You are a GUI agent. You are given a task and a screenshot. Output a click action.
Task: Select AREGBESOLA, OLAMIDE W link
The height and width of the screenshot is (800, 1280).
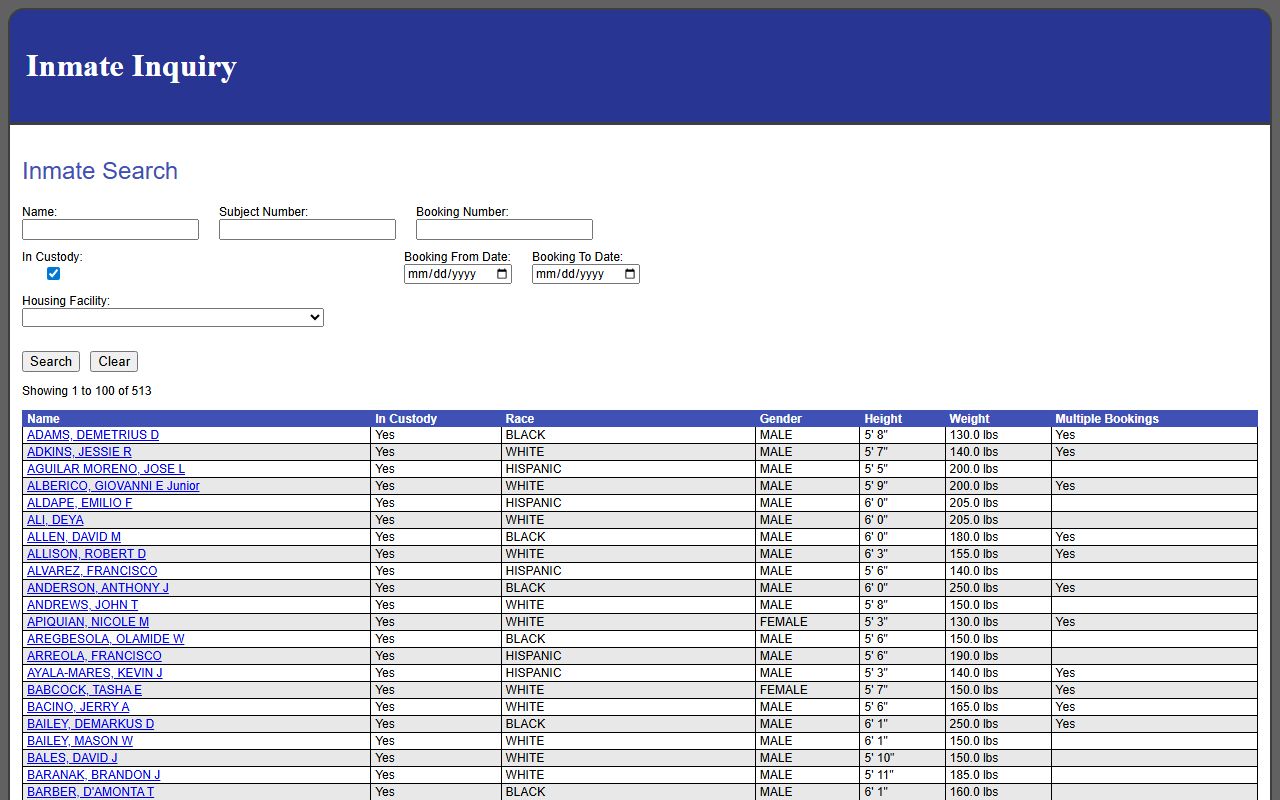click(105, 639)
